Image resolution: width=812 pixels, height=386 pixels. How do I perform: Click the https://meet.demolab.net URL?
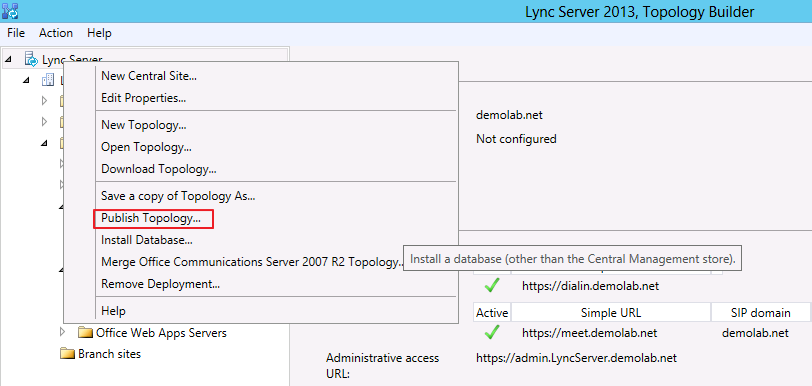tap(589, 333)
